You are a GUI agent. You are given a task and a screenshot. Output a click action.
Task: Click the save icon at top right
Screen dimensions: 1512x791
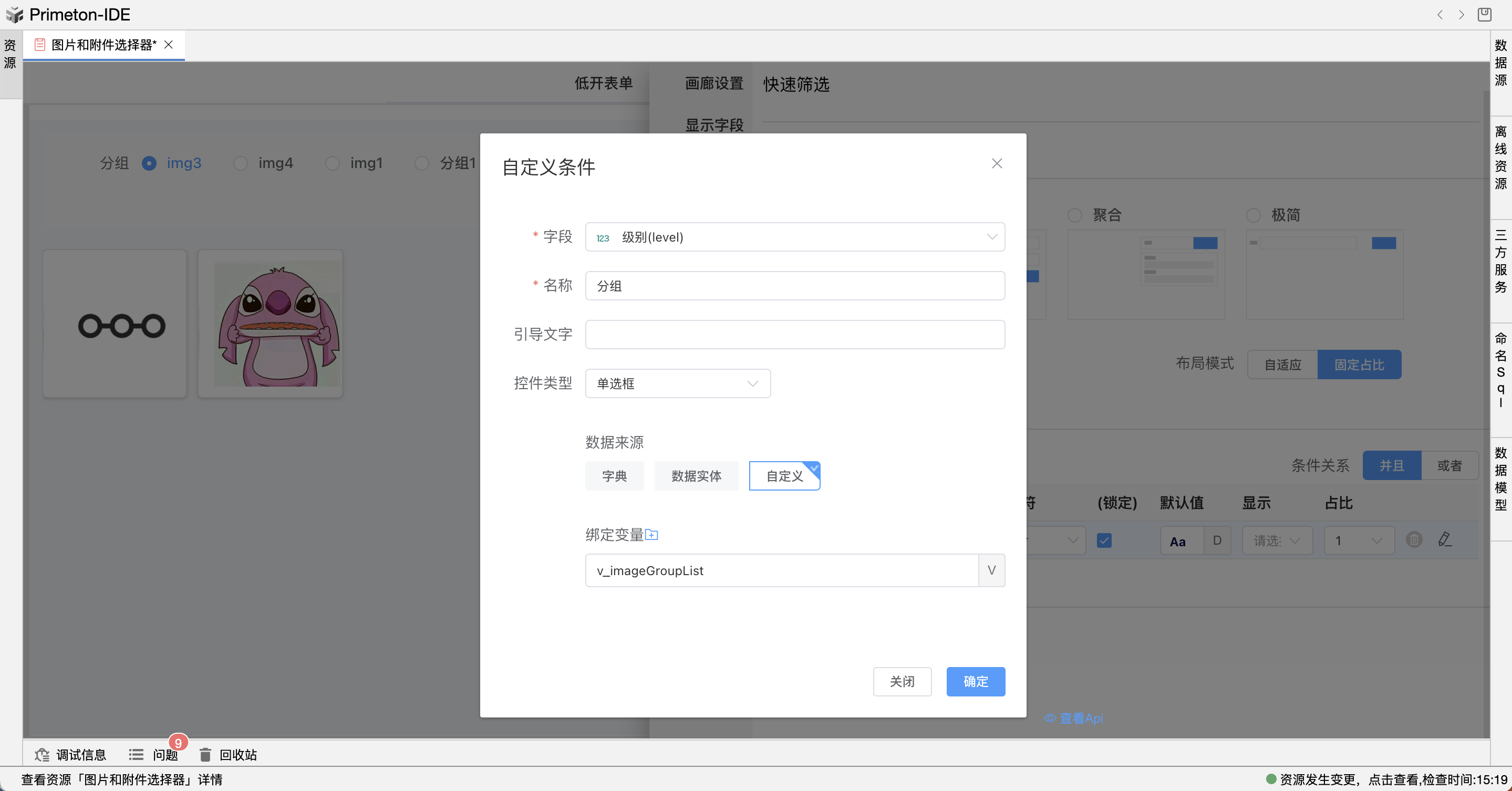point(1484,15)
